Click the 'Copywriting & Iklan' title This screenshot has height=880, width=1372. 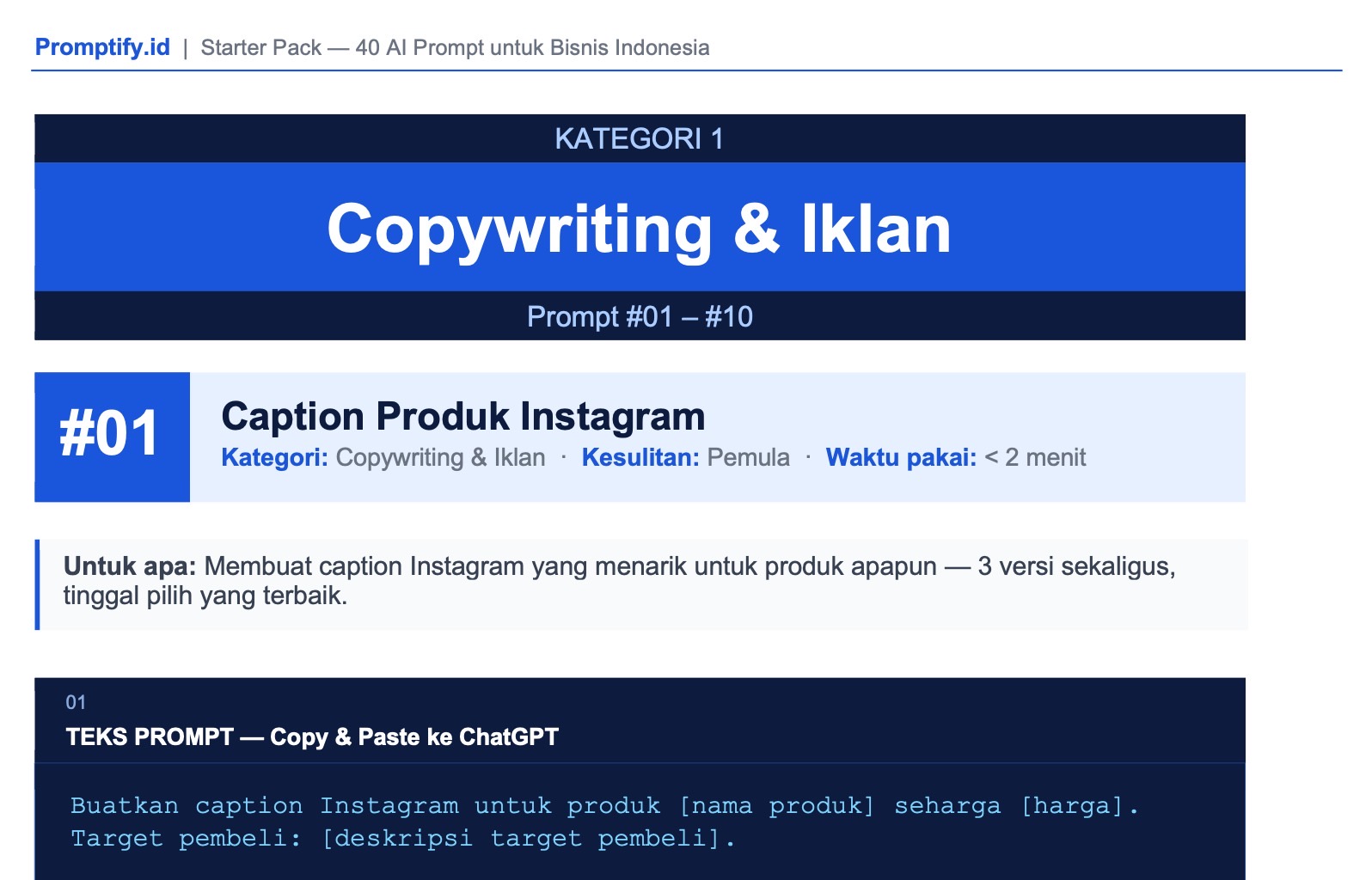tap(640, 229)
